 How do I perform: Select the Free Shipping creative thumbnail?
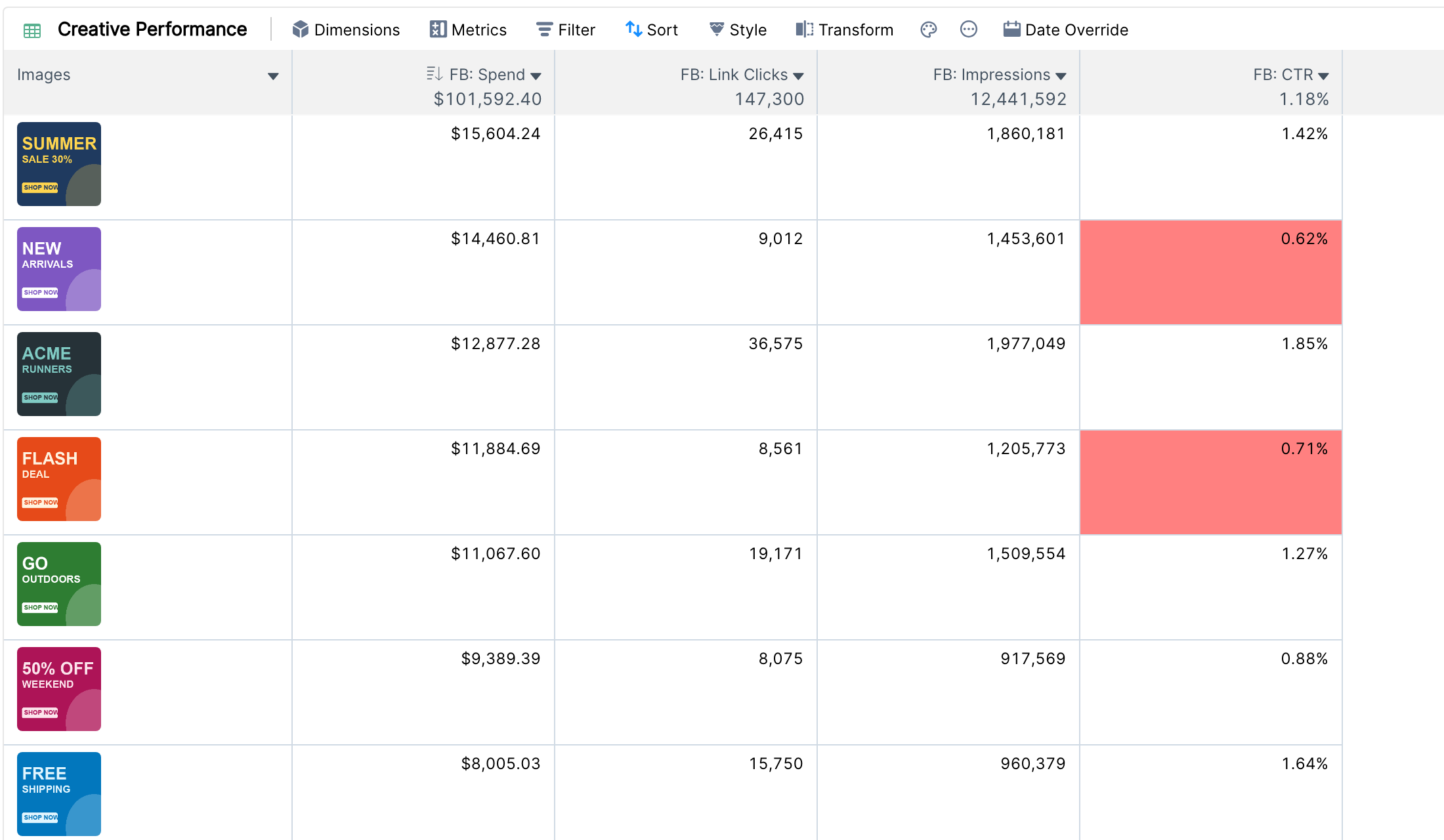pos(59,794)
